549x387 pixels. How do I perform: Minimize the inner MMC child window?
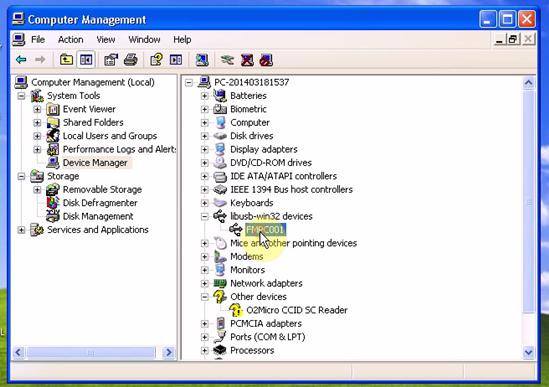click(x=499, y=39)
